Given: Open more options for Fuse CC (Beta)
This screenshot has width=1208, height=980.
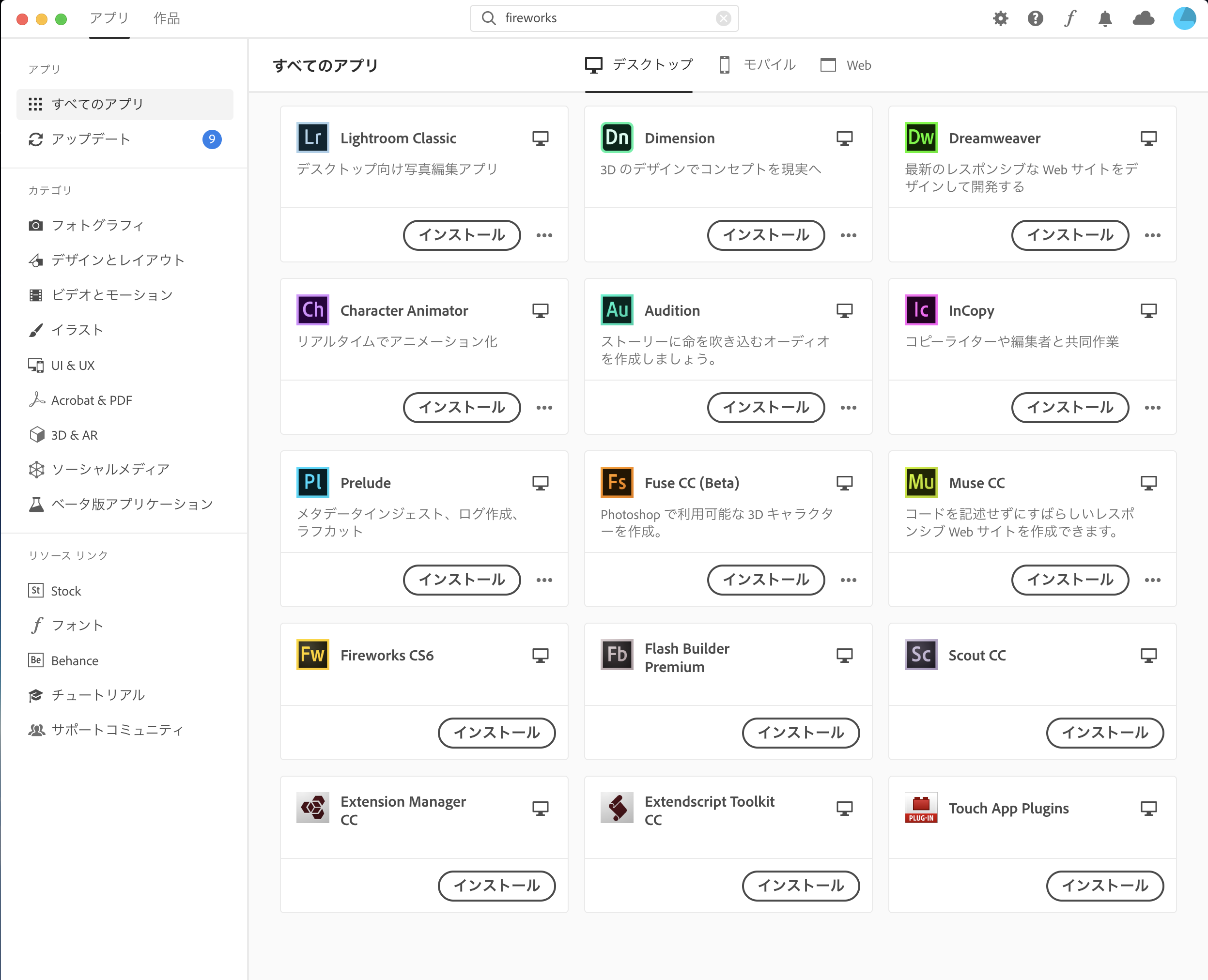Looking at the screenshot, I should point(848,580).
